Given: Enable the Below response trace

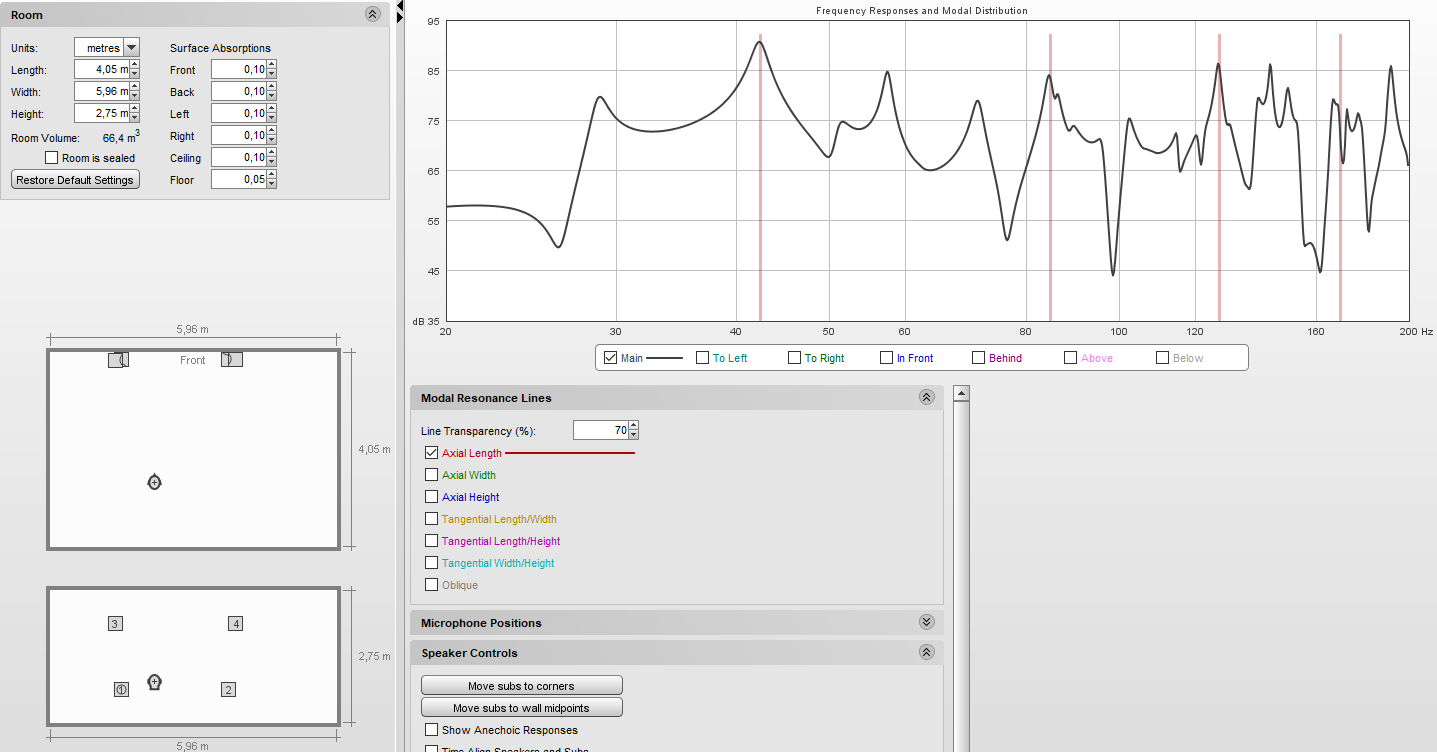Looking at the screenshot, I should pyautogui.click(x=1163, y=358).
